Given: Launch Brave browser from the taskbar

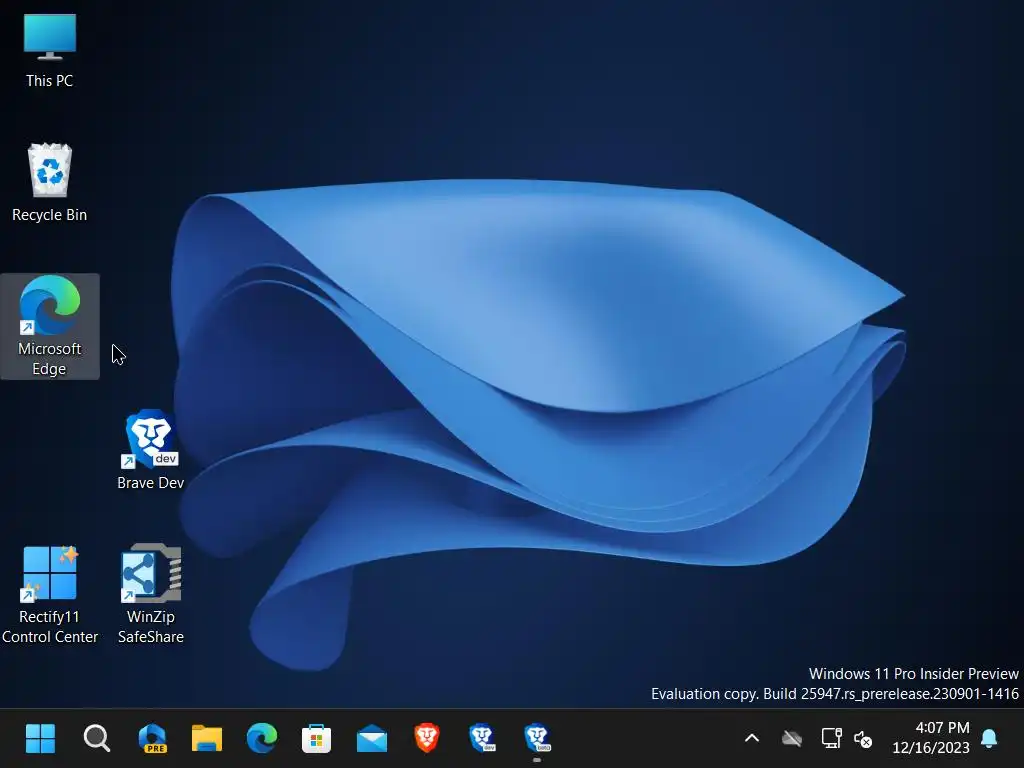Looking at the screenshot, I should coord(426,739).
